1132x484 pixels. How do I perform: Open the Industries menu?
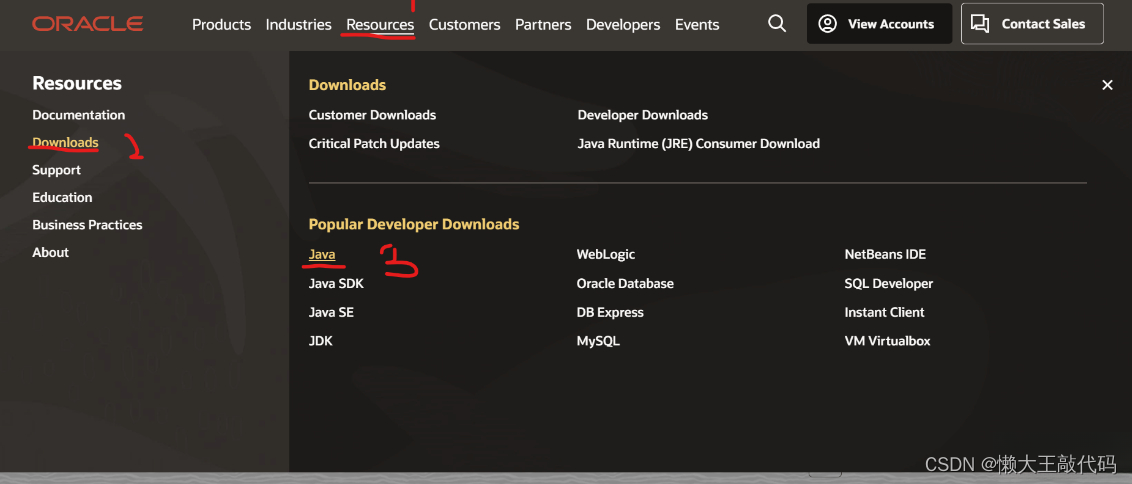click(x=298, y=25)
